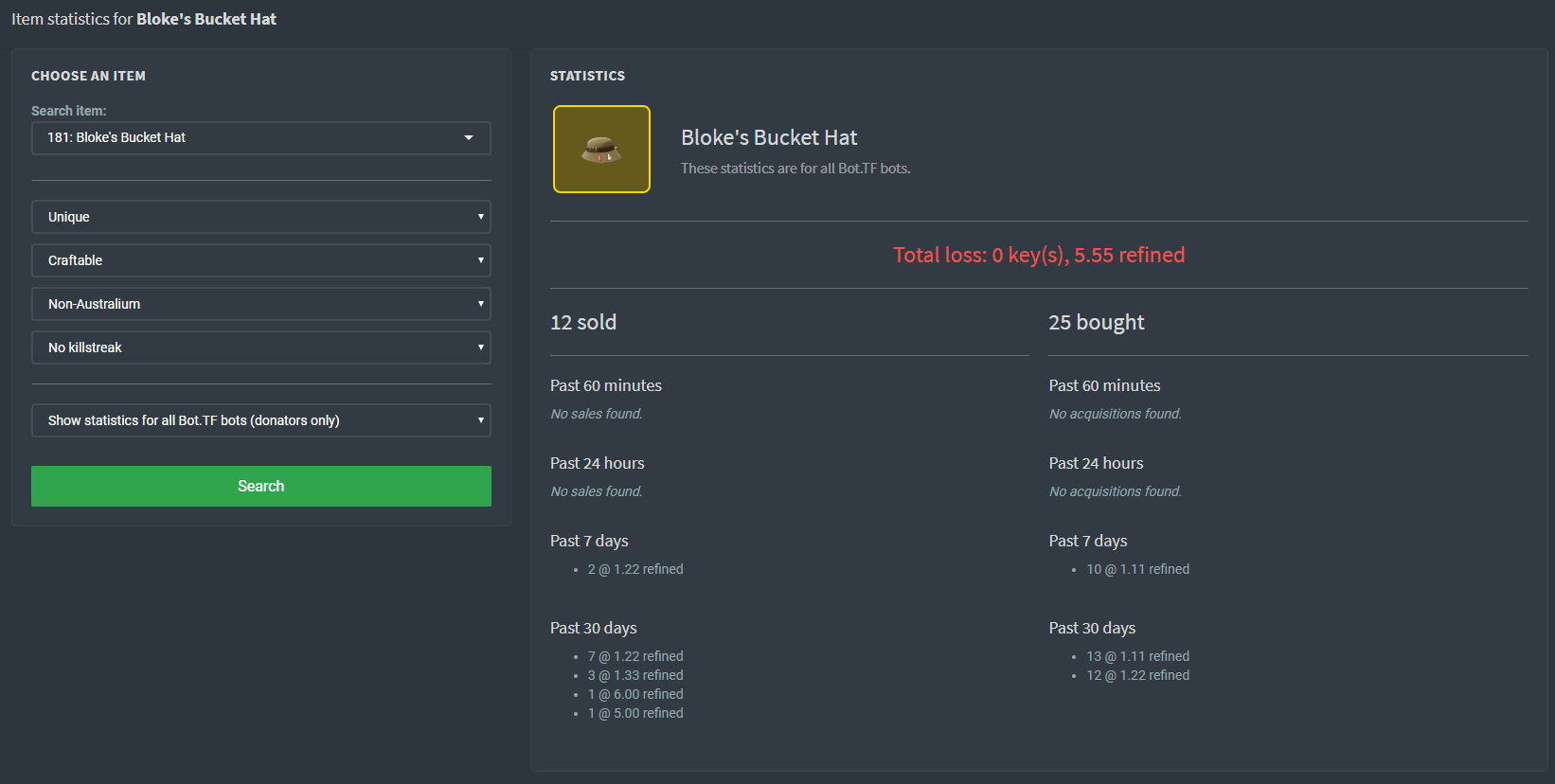Click the 12 @ 1.22 refined acquisition entry

(x=1138, y=675)
